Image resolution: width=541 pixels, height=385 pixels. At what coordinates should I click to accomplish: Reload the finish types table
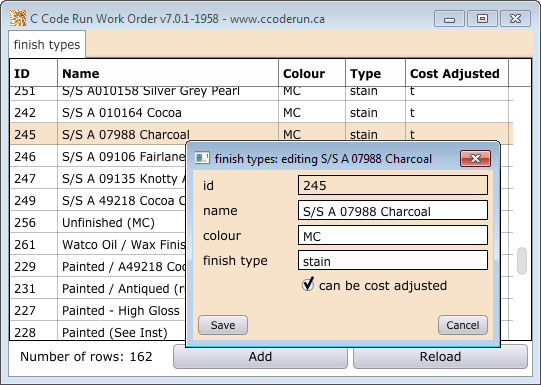click(440, 357)
